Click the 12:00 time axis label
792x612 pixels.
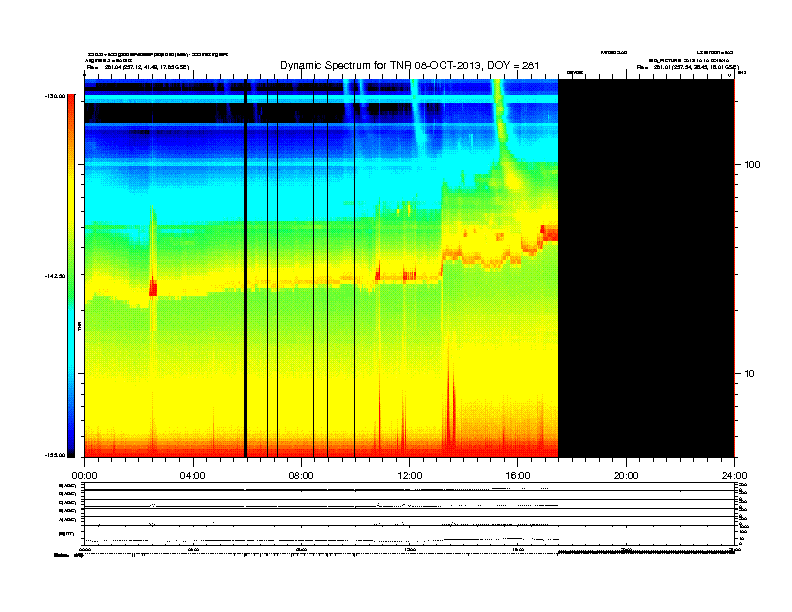410,476
